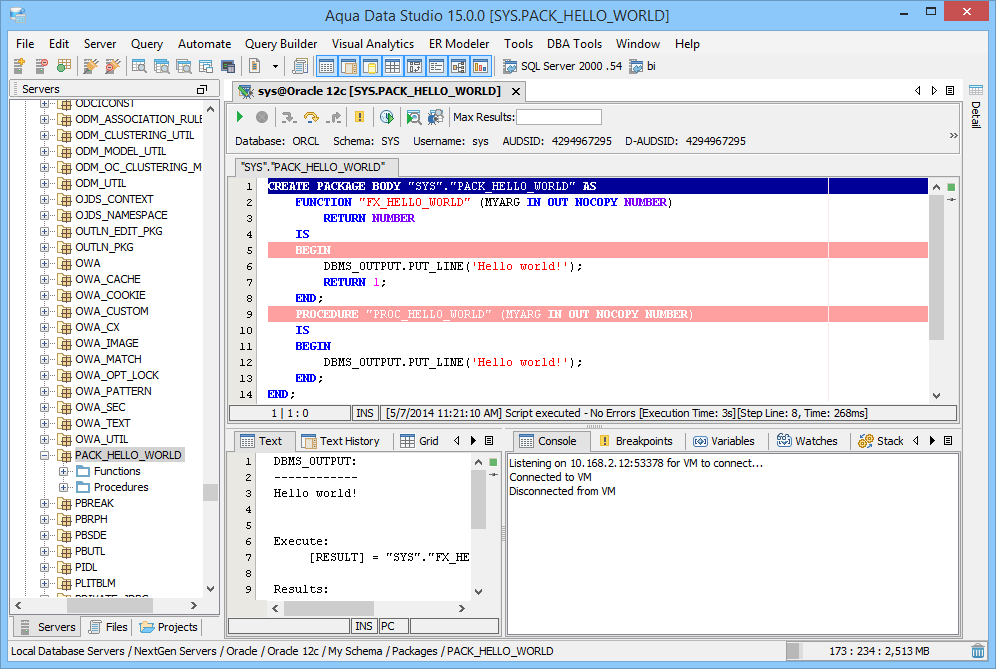Click the Detail panel icon on right edge
The image size is (996, 669).
[x=976, y=90]
